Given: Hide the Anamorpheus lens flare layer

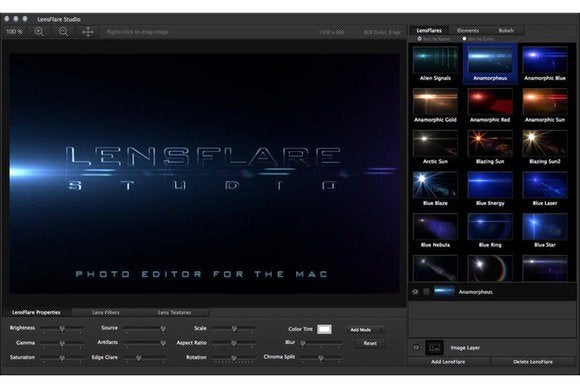Looking at the screenshot, I should pos(415,292).
